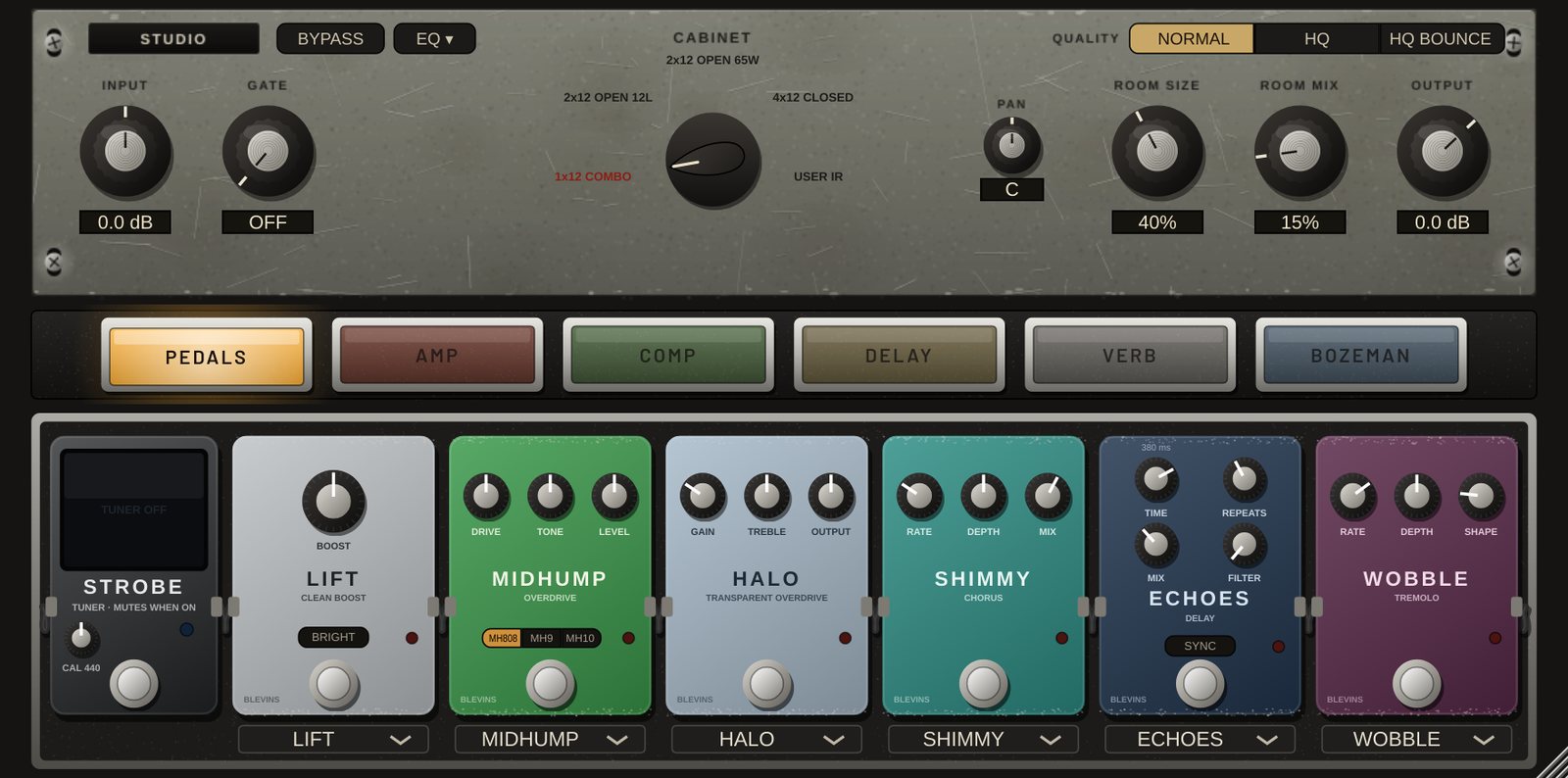Activate the ECHOES delay footswitch

tap(1200, 684)
